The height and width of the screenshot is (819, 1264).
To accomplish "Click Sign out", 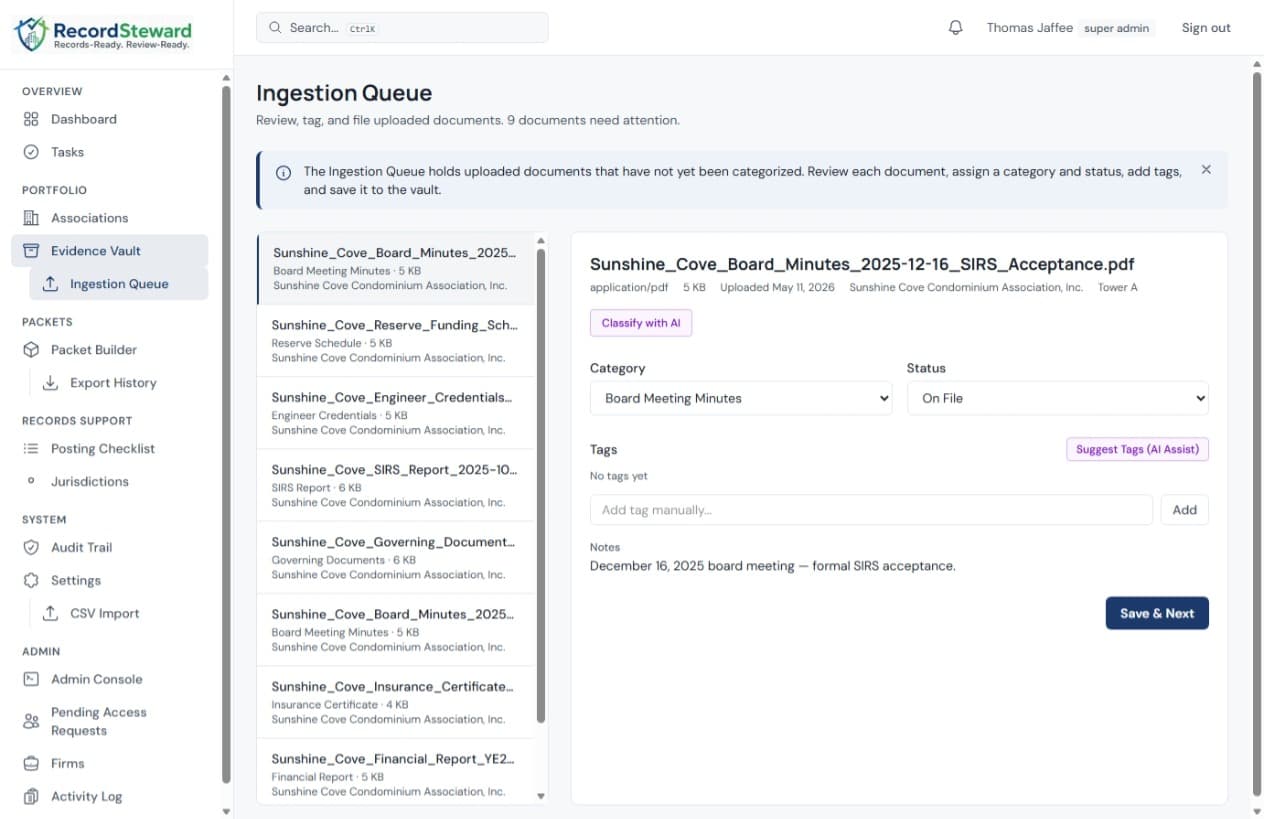I will [1206, 28].
